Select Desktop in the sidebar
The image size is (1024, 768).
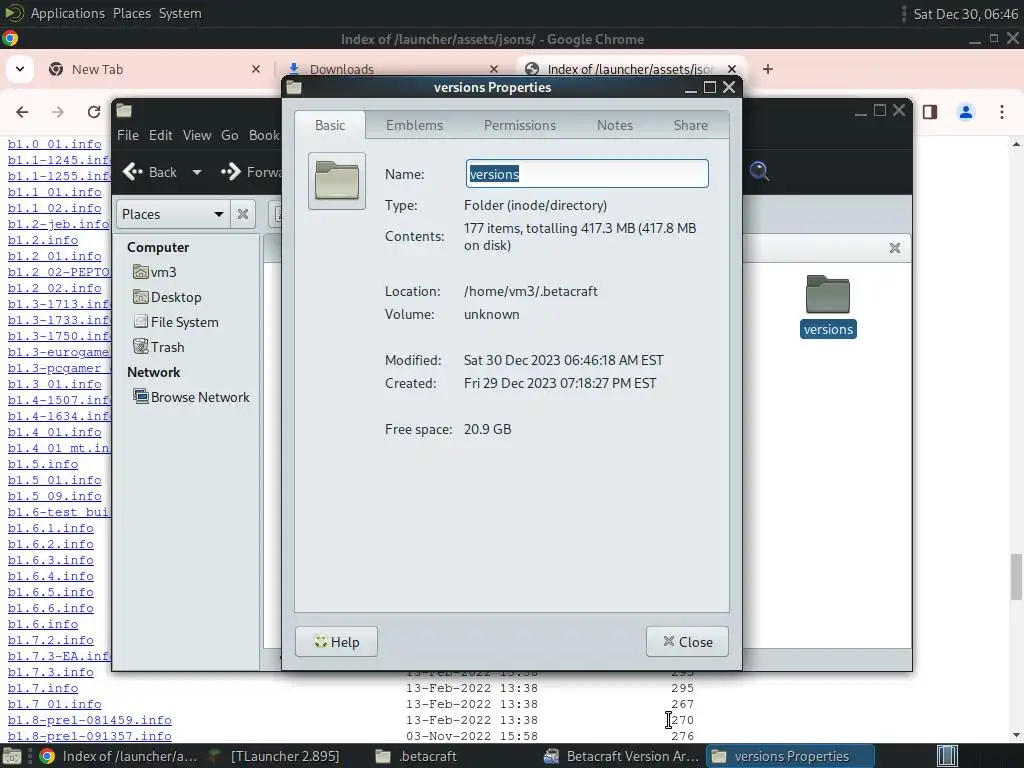click(x=167, y=297)
